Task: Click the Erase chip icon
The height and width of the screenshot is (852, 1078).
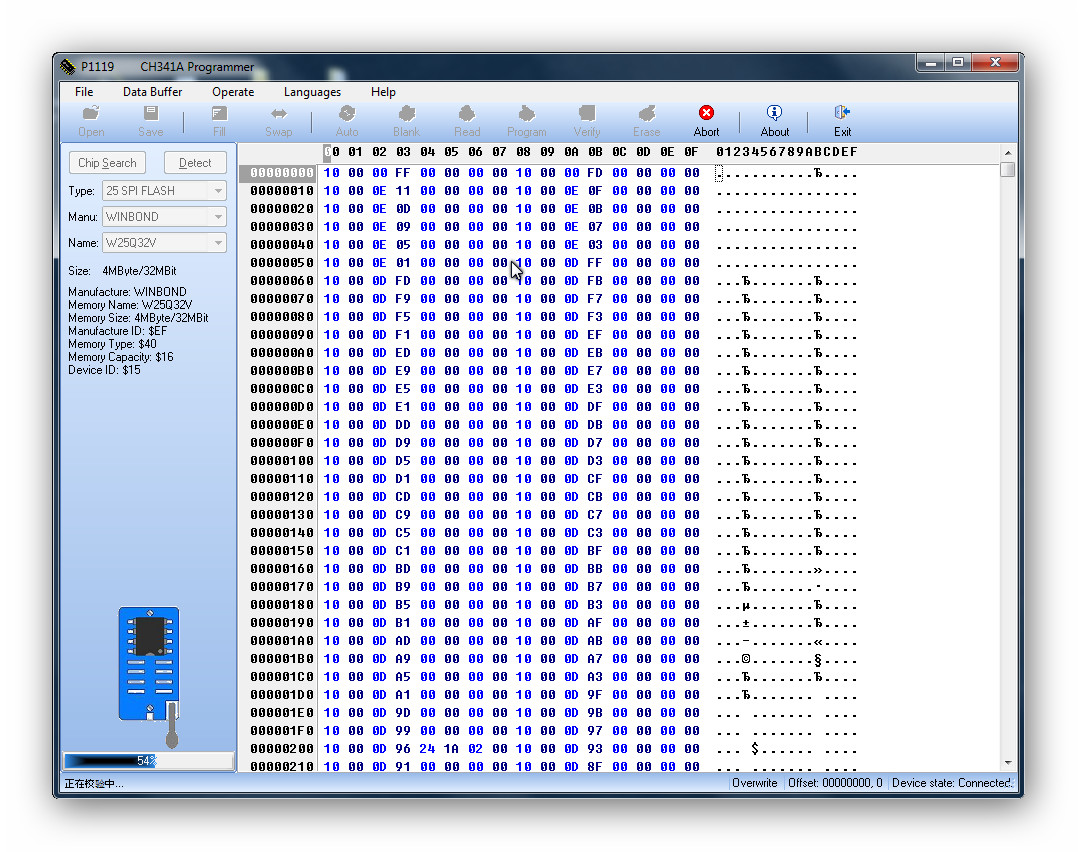Action: pyautogui.click(x=646, y=114)
